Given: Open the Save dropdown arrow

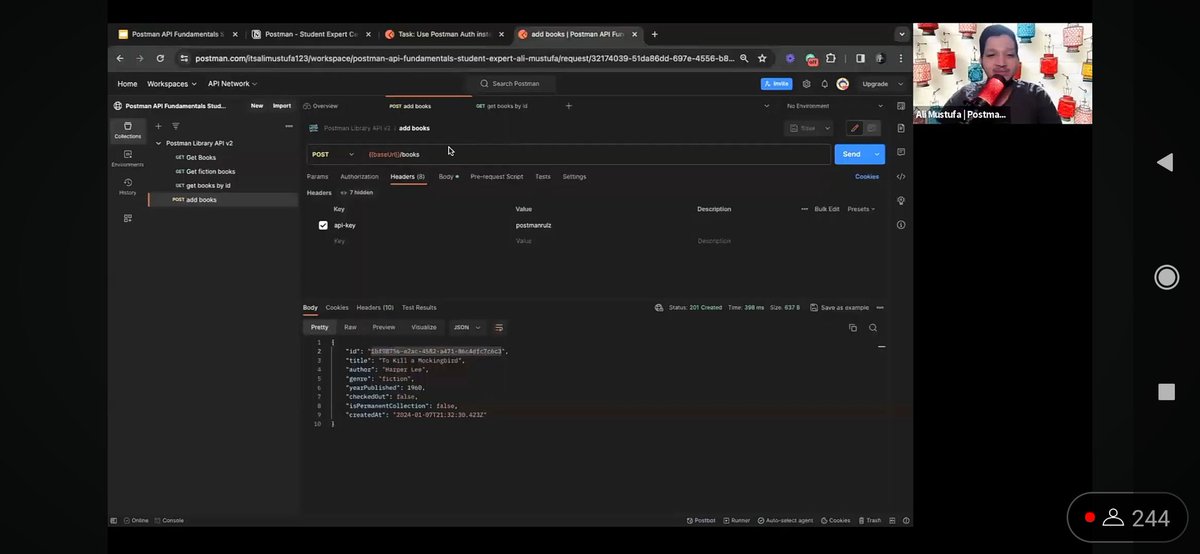Looking at the screenshot, I should tap(827, 128).
